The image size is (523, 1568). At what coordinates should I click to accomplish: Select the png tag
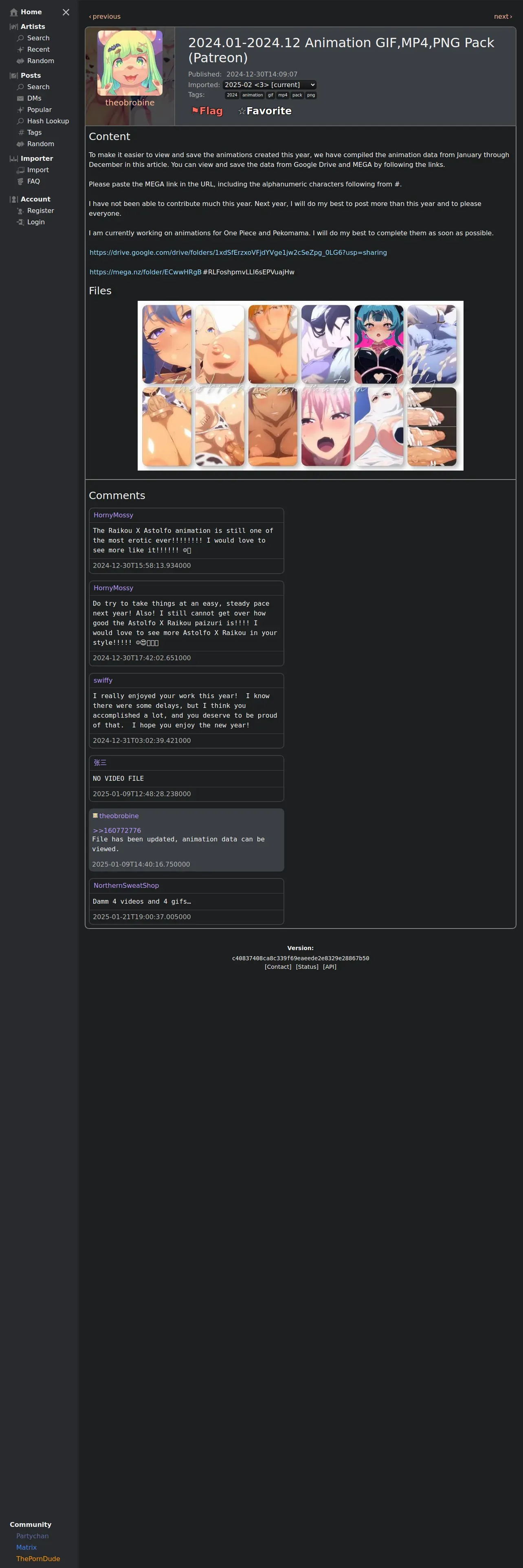coord(311,95)
